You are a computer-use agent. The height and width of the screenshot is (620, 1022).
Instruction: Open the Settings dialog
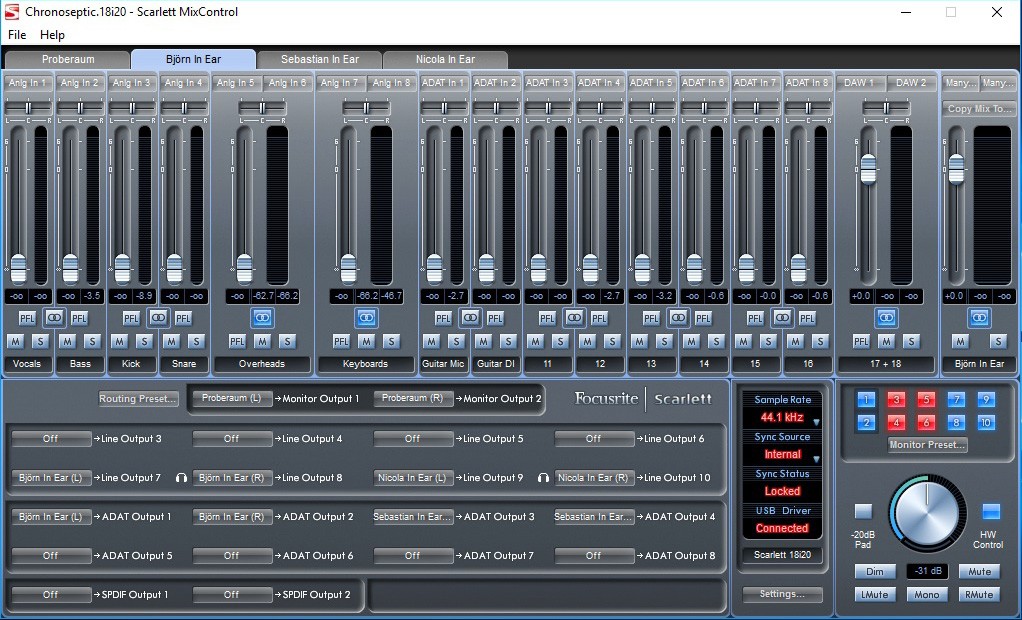[782, 594]
